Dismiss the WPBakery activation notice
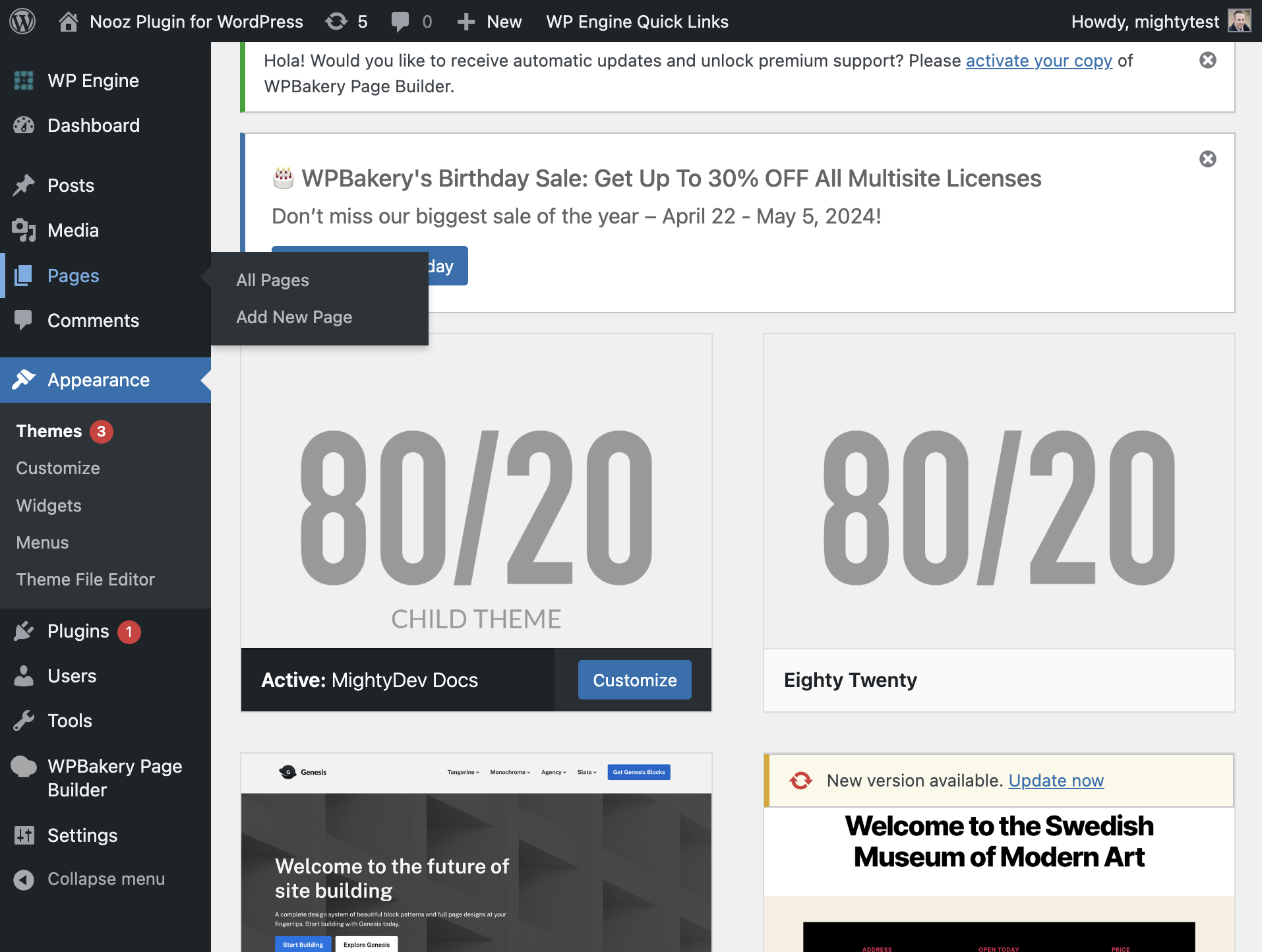Viewport: 1262px width, 952px height. point(1208,60)
